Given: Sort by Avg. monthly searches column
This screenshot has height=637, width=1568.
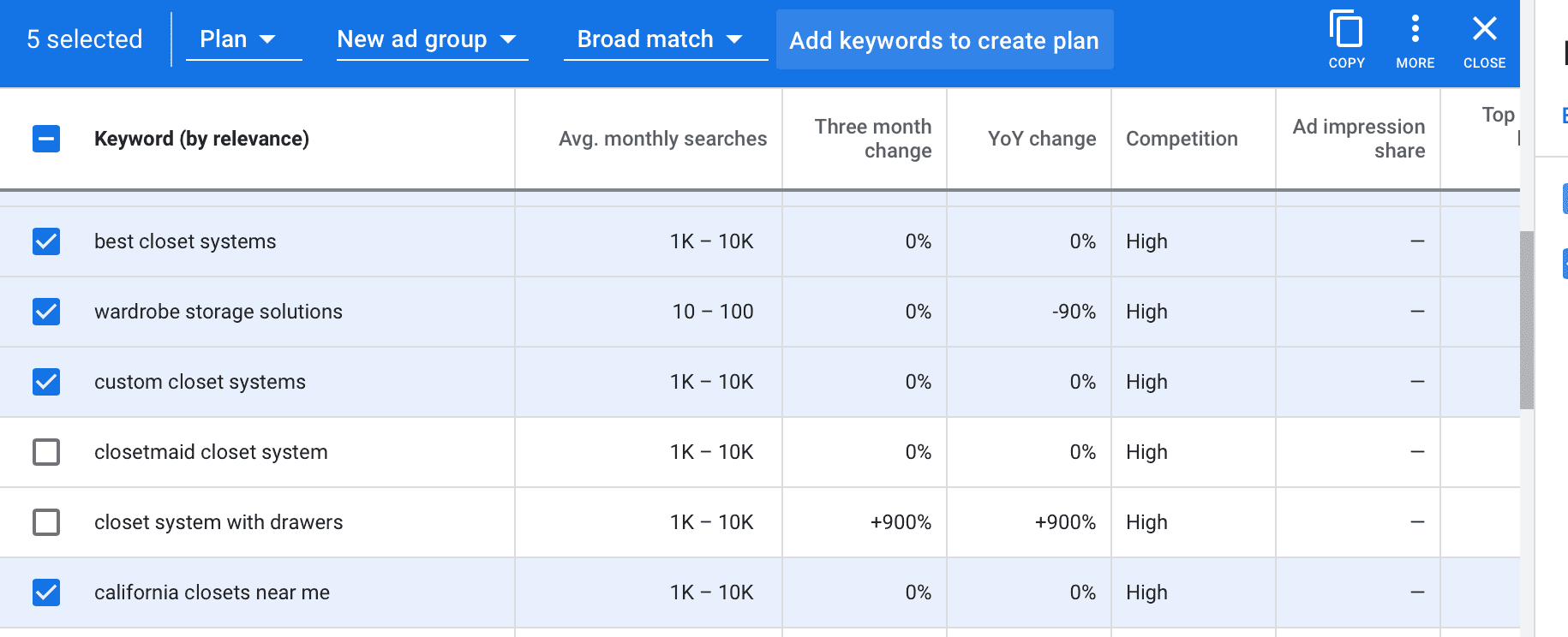Looking at the screenshot, I should (x=662, y=139).
